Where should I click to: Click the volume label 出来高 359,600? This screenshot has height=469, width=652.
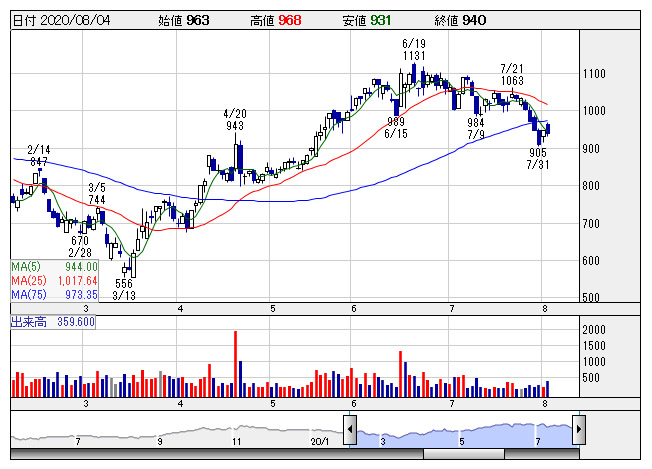point(53,322)
